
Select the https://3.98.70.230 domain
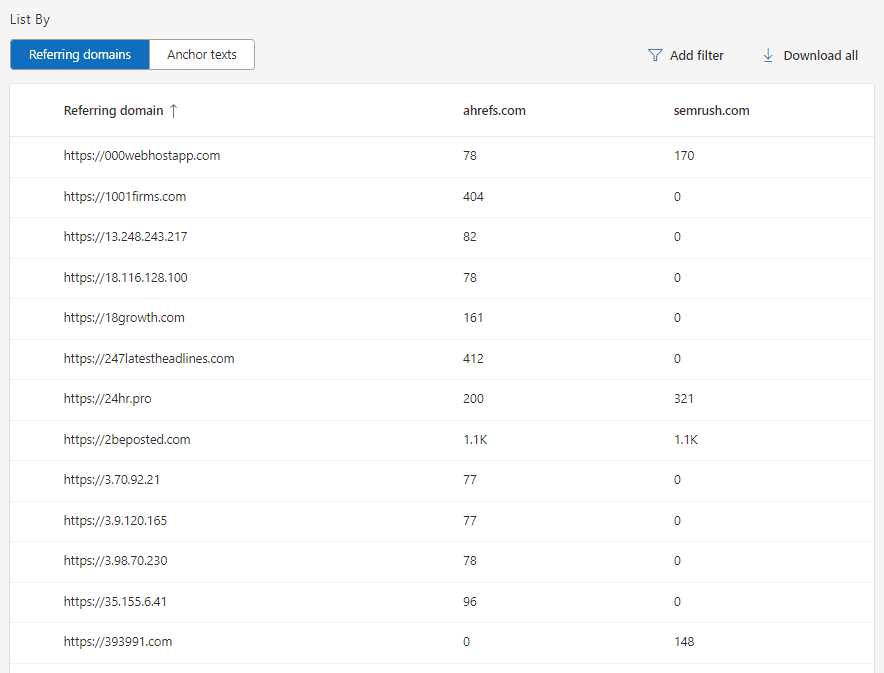click(x=115, y=561)
